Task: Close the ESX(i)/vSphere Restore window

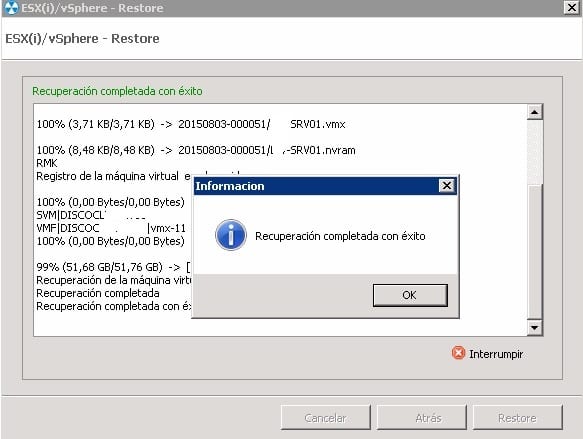Action: [x=571, y=7]
